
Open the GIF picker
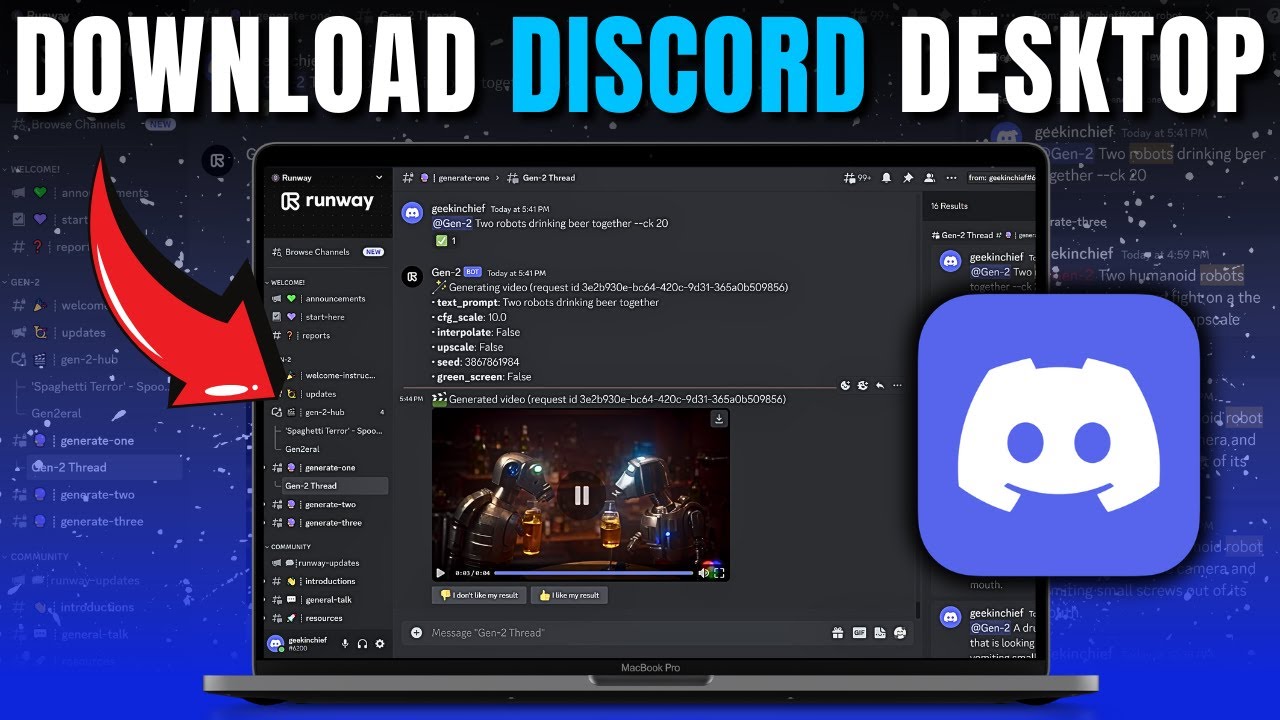(858, 632)
